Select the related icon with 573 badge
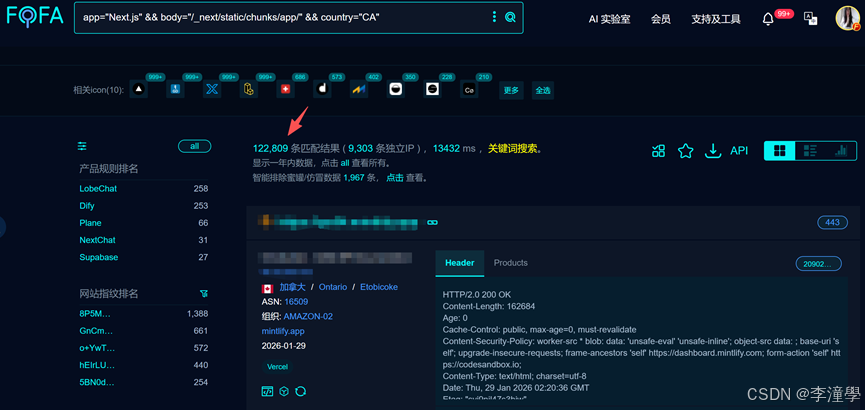This screenshot has width=865, height=410. (322, 89)
